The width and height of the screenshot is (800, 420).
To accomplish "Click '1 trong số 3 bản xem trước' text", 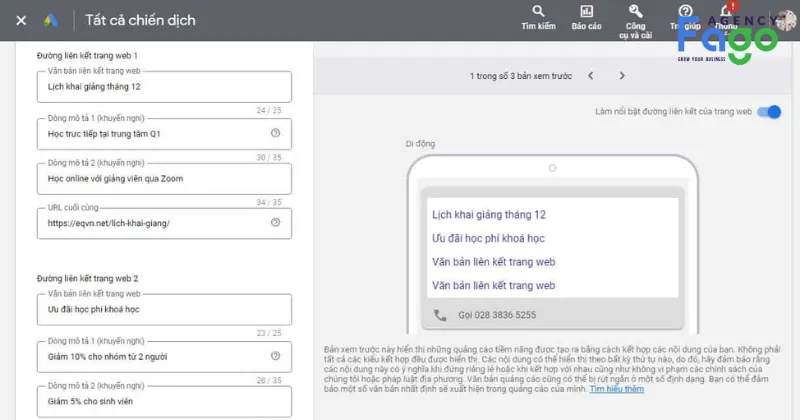I will tap(521, 76).
